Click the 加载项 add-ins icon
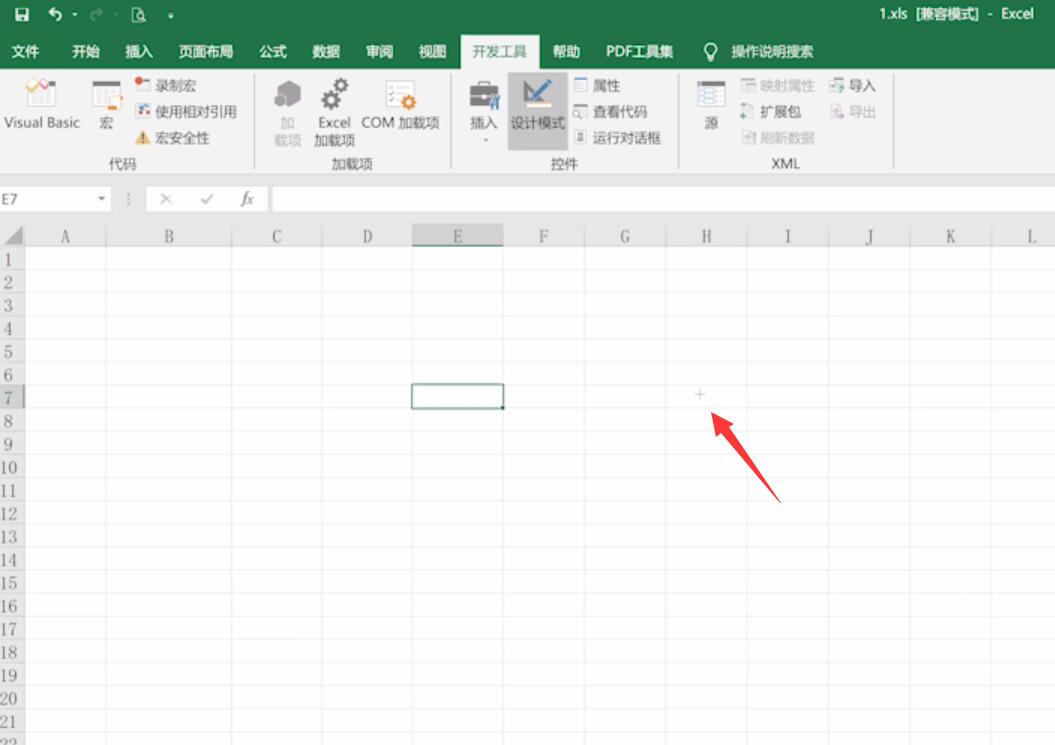The width and height of the screenshot is (1055, 745). [x=287, y=112]
